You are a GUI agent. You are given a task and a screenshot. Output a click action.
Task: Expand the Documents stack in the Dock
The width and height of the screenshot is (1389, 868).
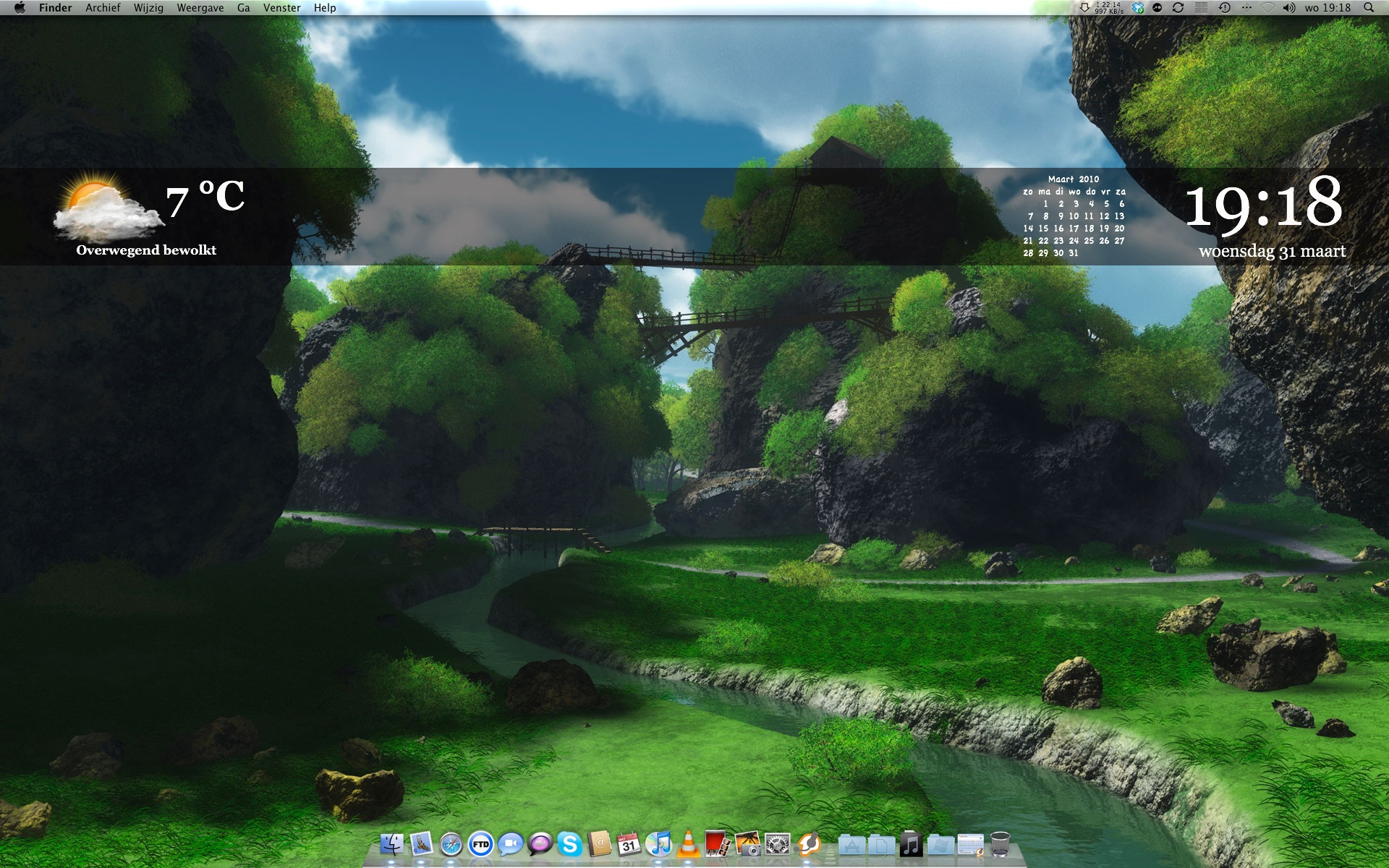(x=882, y=844)
